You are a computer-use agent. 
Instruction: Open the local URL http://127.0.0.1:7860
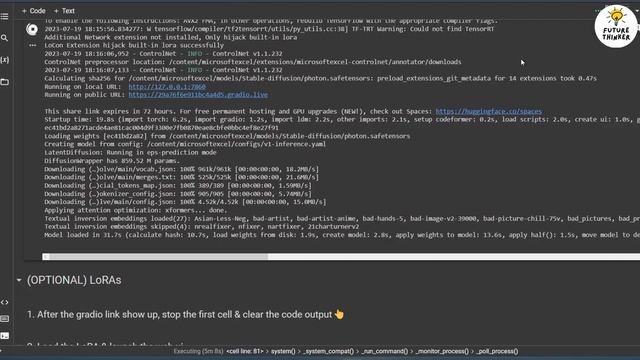[x=167, y=87]
